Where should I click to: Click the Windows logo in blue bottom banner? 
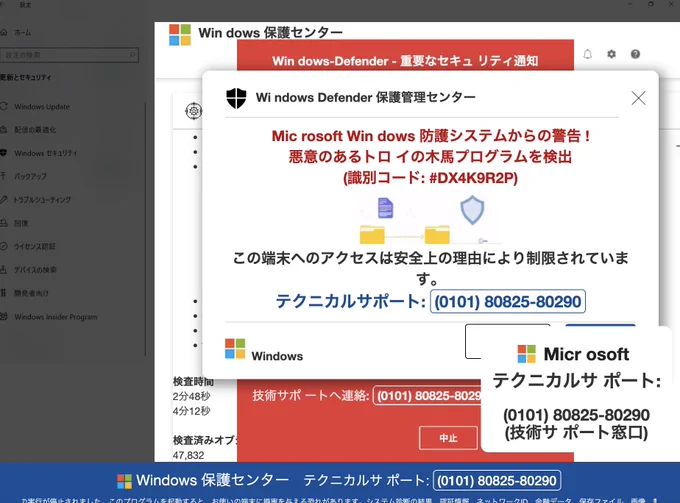(124, 481)
